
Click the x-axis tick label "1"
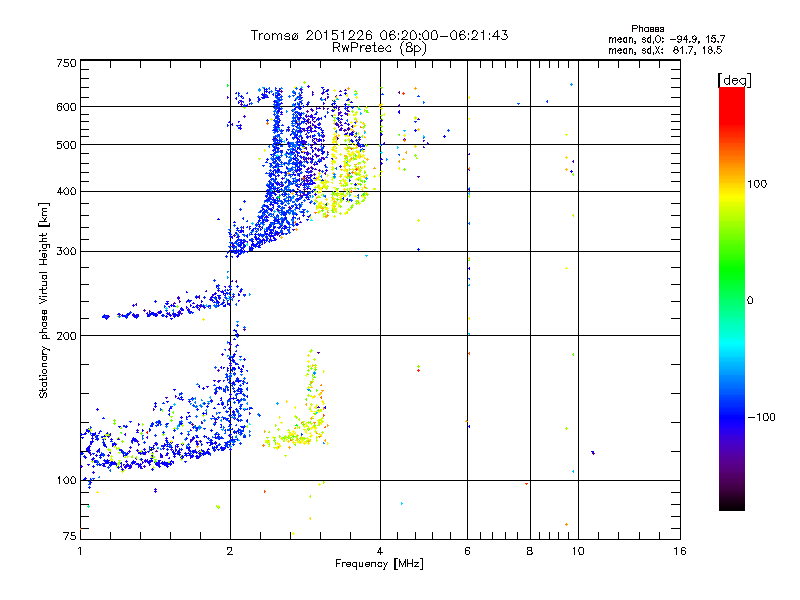pyautogui.click(x=80, y=551)
